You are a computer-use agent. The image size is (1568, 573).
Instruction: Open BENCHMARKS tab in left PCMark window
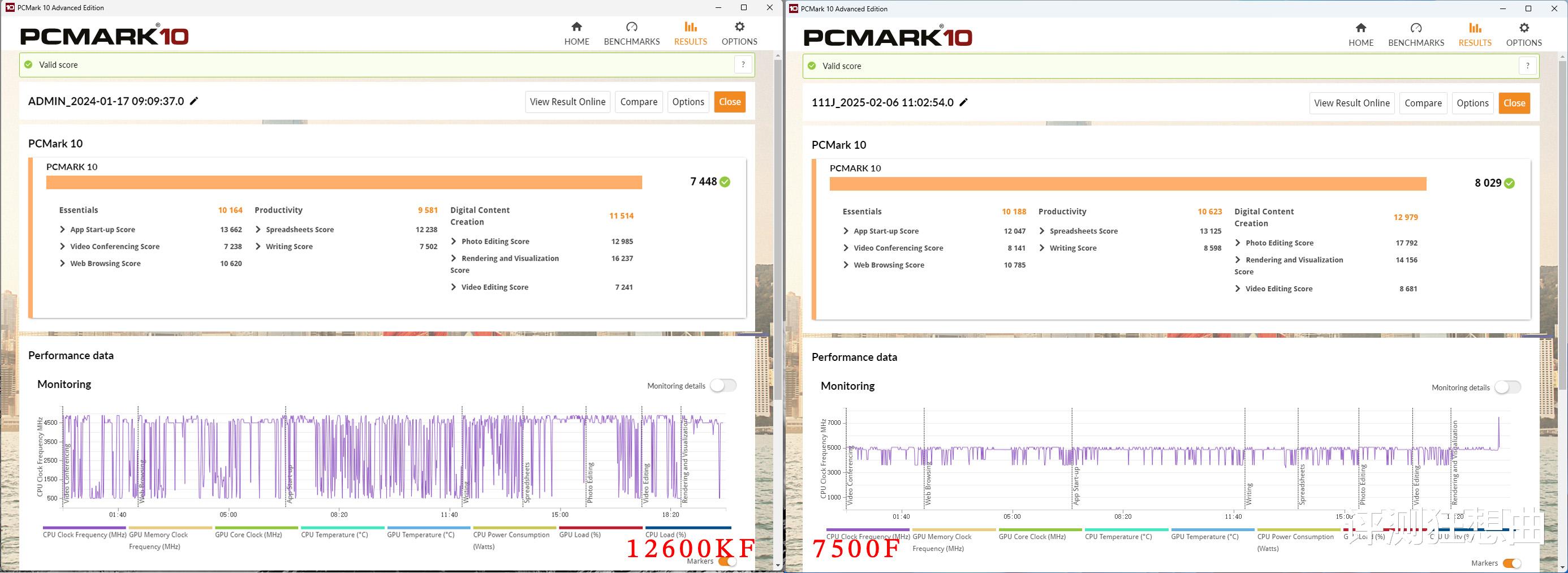click(631, 33)
